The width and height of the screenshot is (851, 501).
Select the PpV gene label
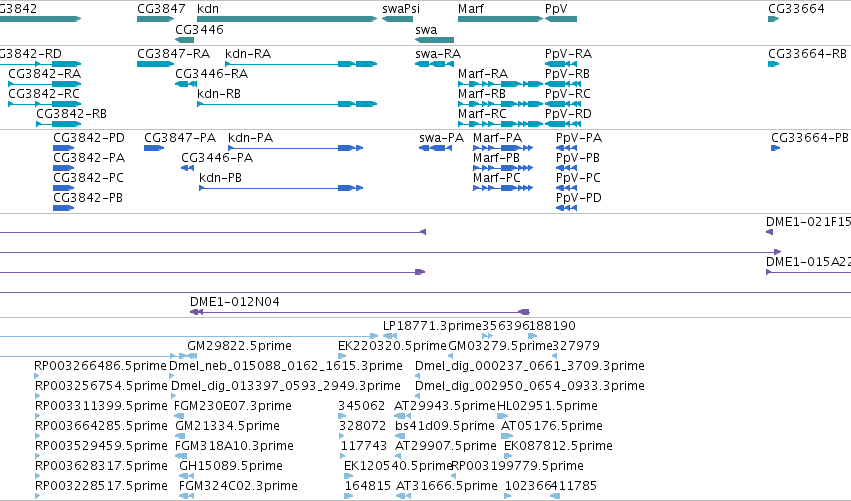(x=556, y=9)
